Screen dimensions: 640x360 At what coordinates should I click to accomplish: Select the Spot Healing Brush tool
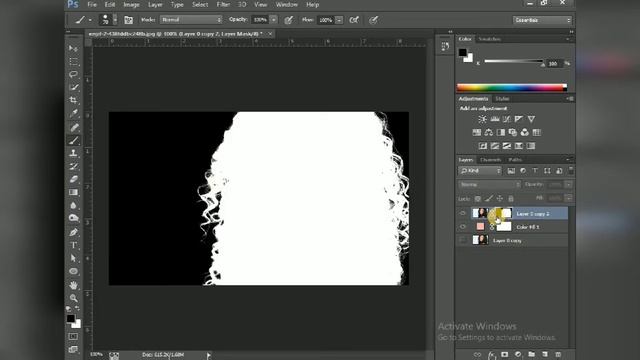pyautogui.click(x=73, y=128)
